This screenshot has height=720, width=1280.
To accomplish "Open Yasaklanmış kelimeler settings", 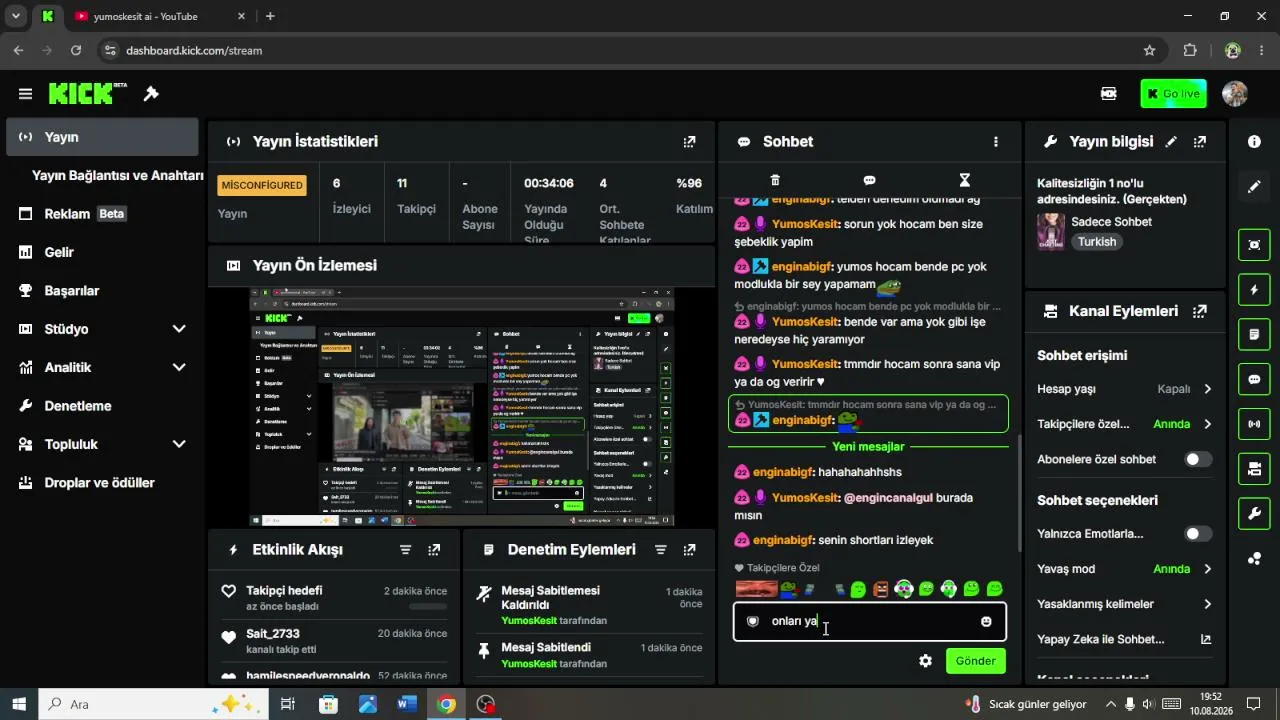I will click(x=1125, y=604).
